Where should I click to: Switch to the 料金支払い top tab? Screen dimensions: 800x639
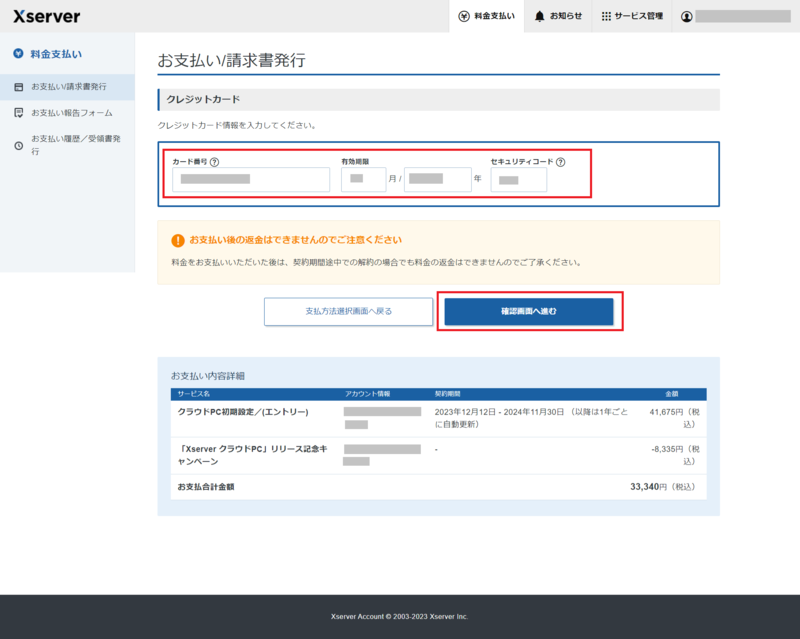point(487,17)
